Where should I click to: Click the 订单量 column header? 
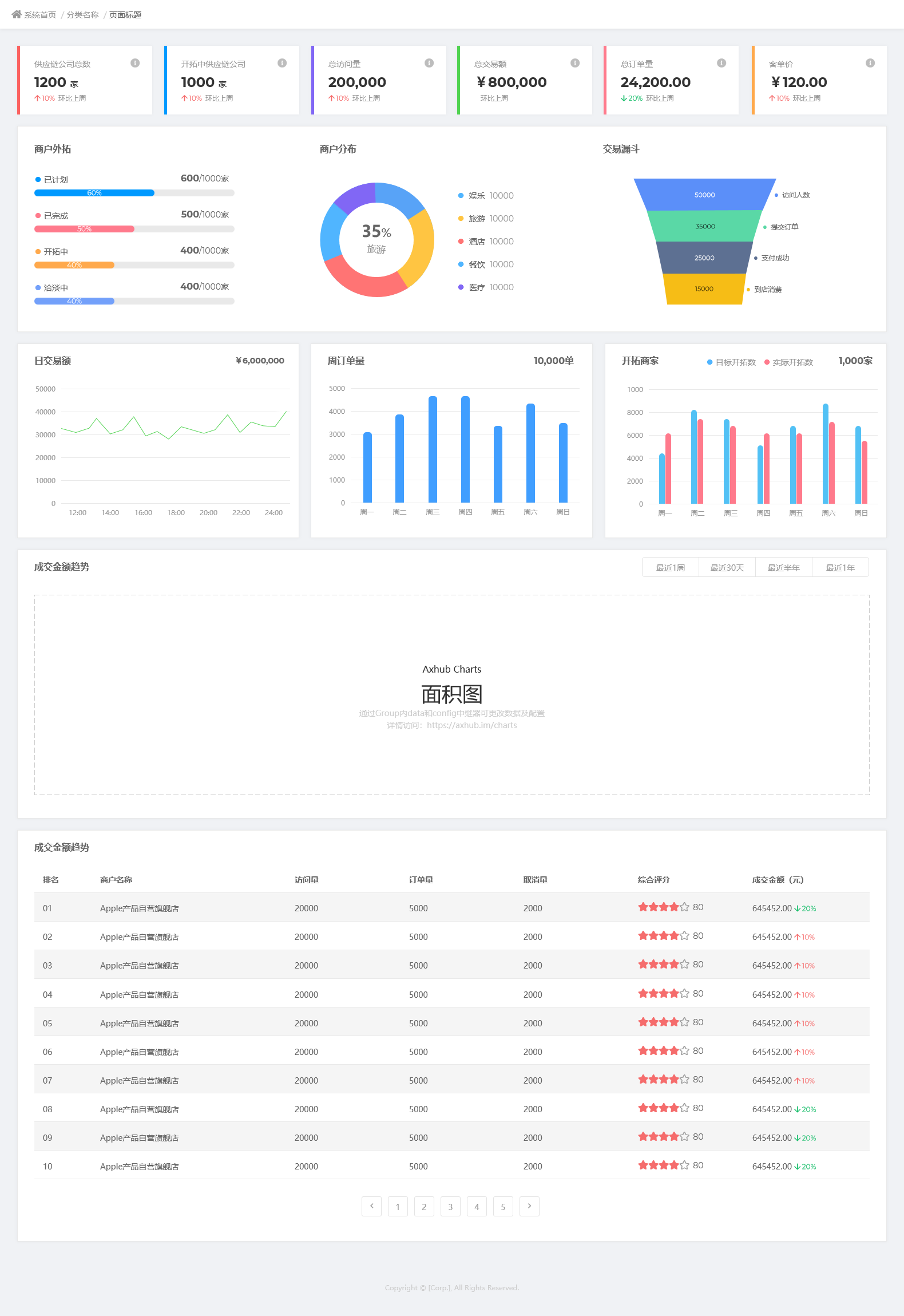[421, 880]
